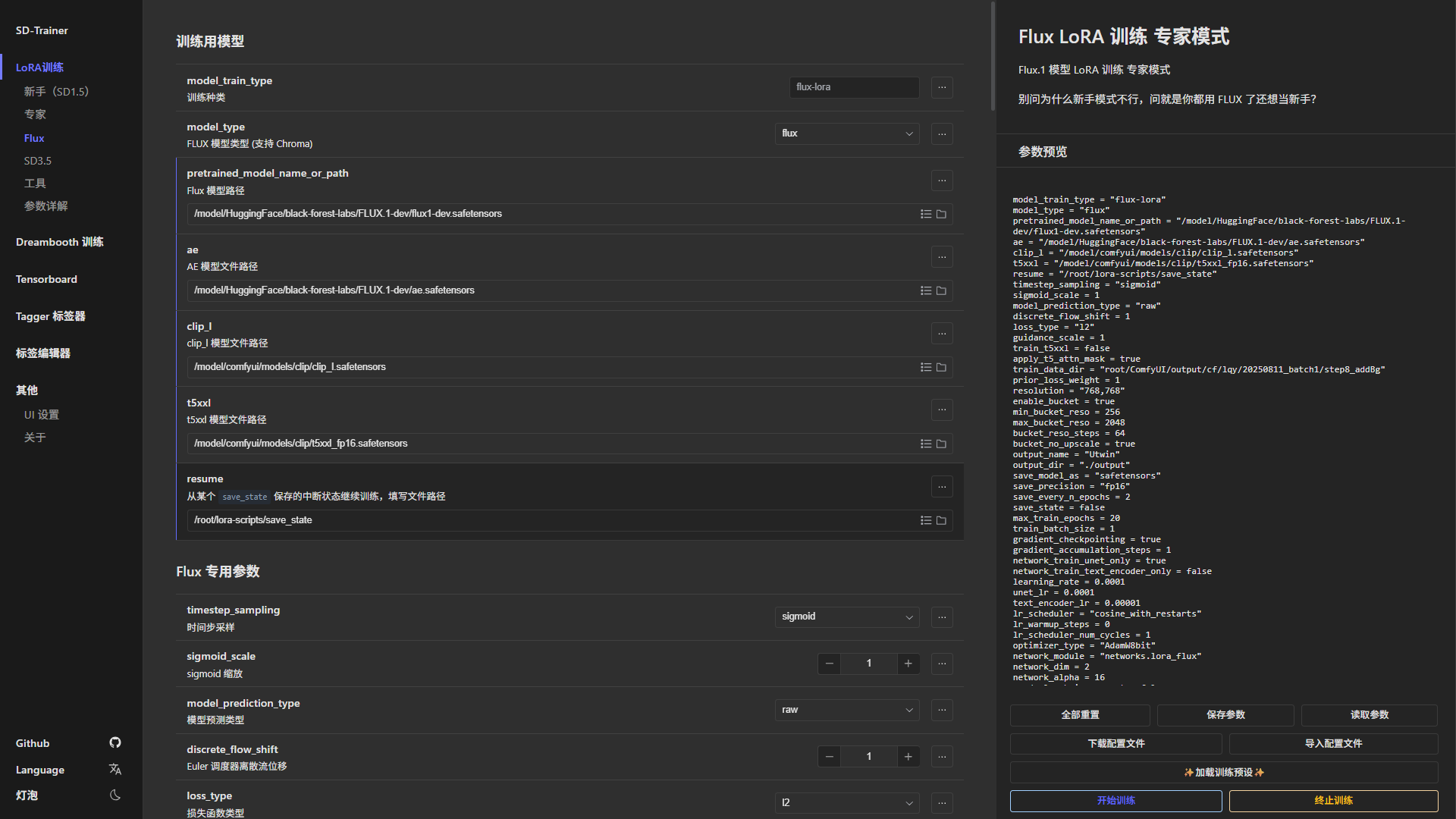Toggle dark mode moon icon

point(115,795)
